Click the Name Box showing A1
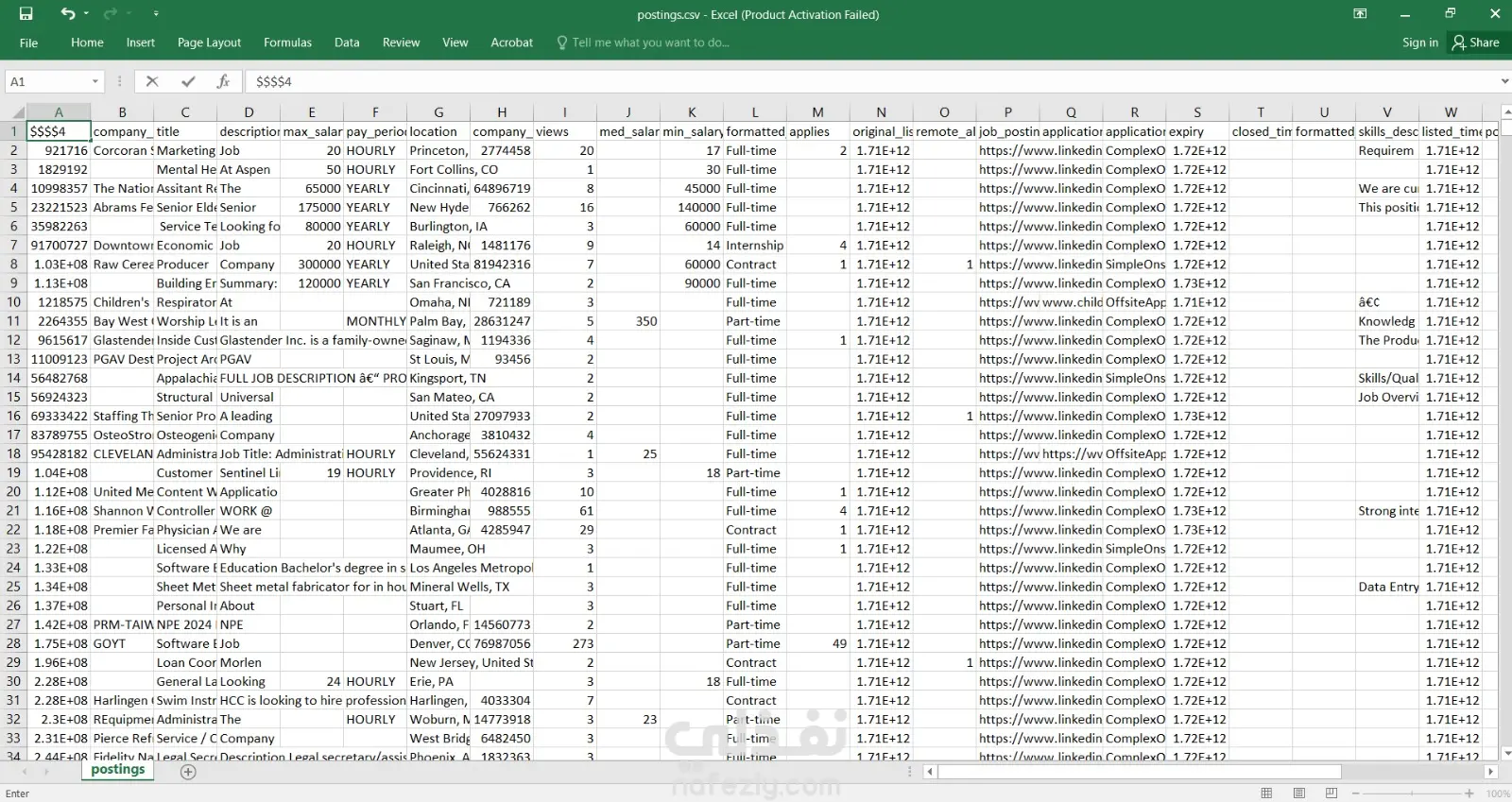1512x802 pixels. [x=47, y=82]
